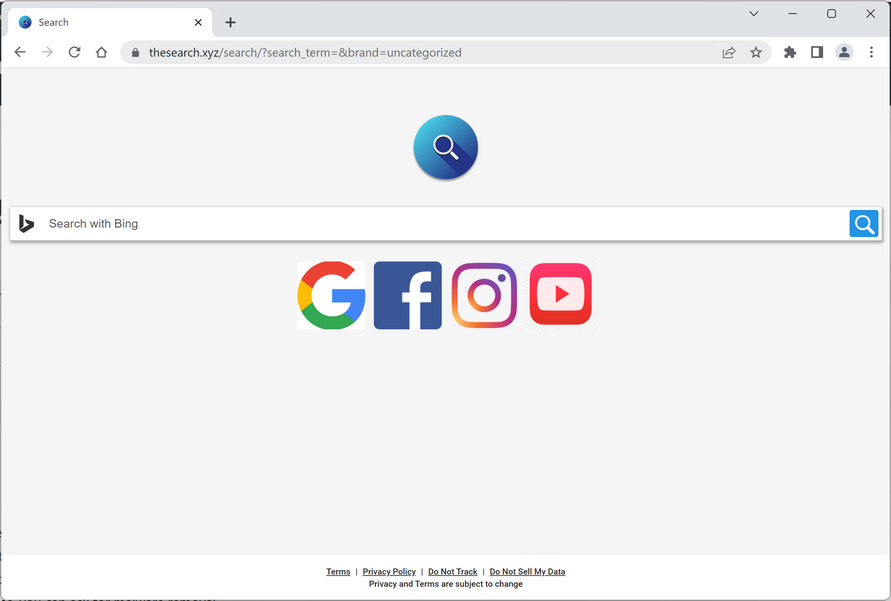Open Do Not Sell My Data link
This screenshot has width=891, height=601.
[x=527, y=571]
